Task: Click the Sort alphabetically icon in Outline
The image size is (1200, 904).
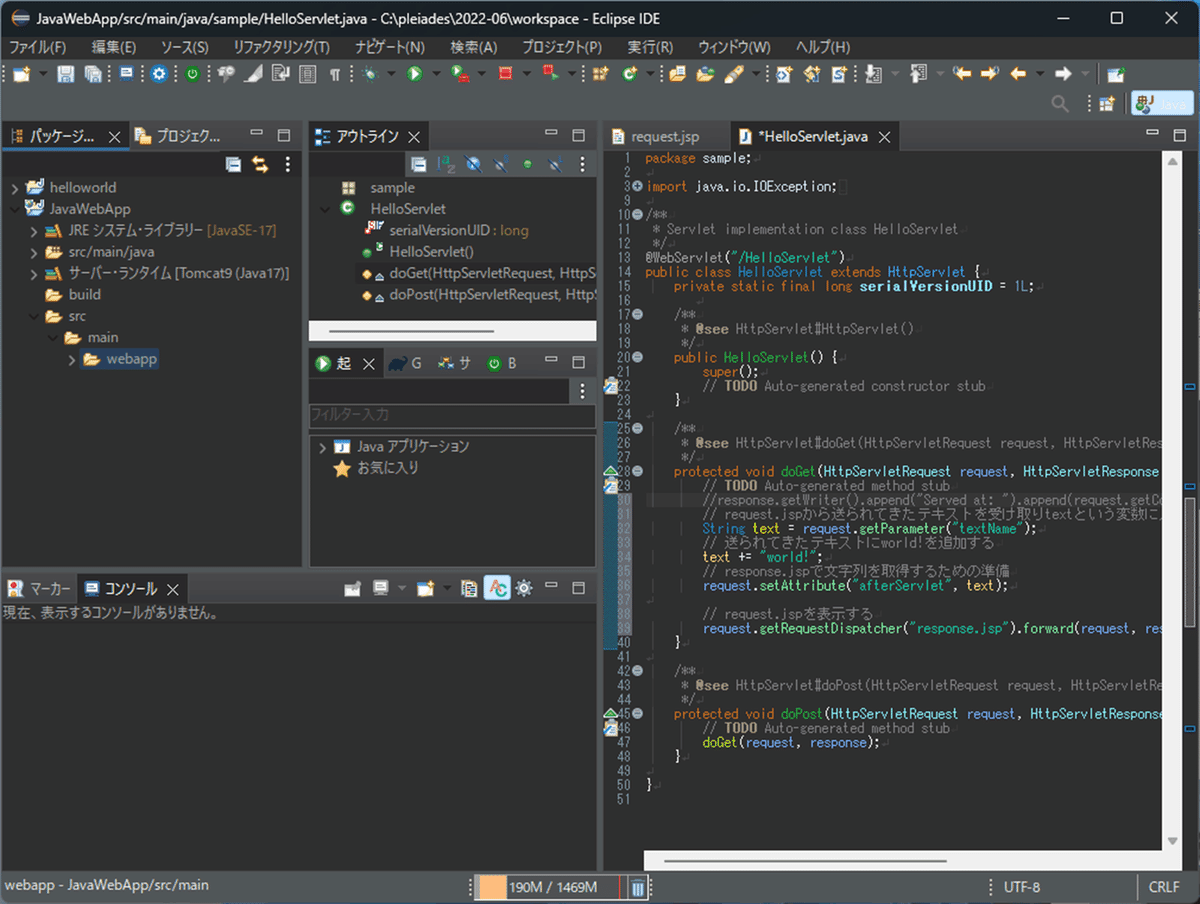Action: [446, 165]
